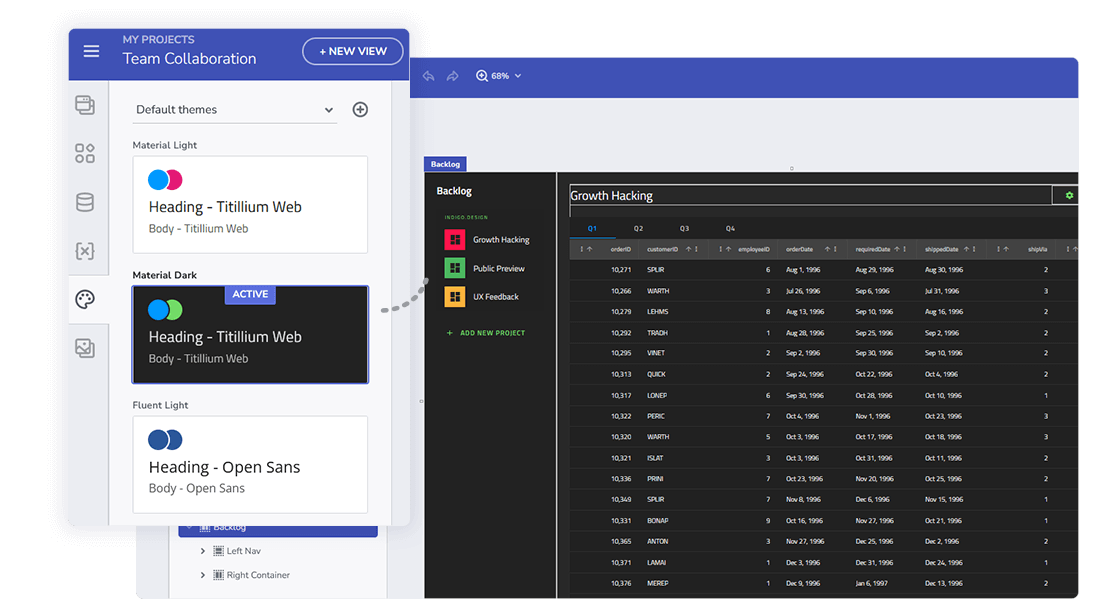
Task: Open the Default themes dropdown
Action: [x=235, y=109]
